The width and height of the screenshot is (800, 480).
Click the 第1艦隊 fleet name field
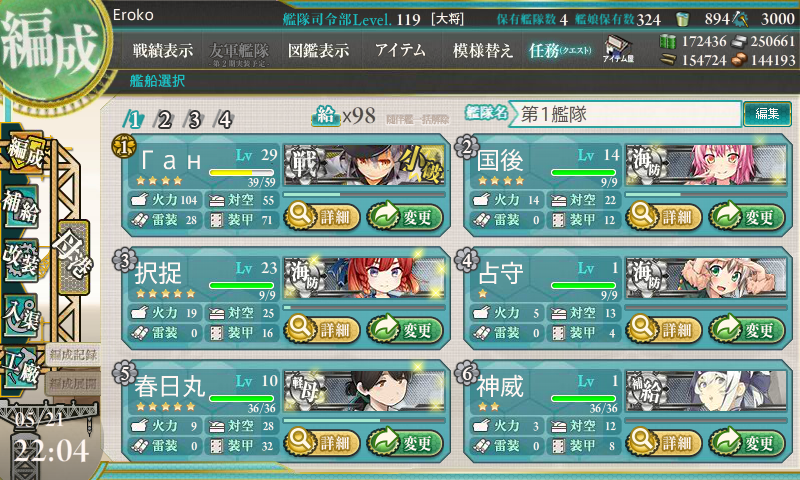click(624, 114)
